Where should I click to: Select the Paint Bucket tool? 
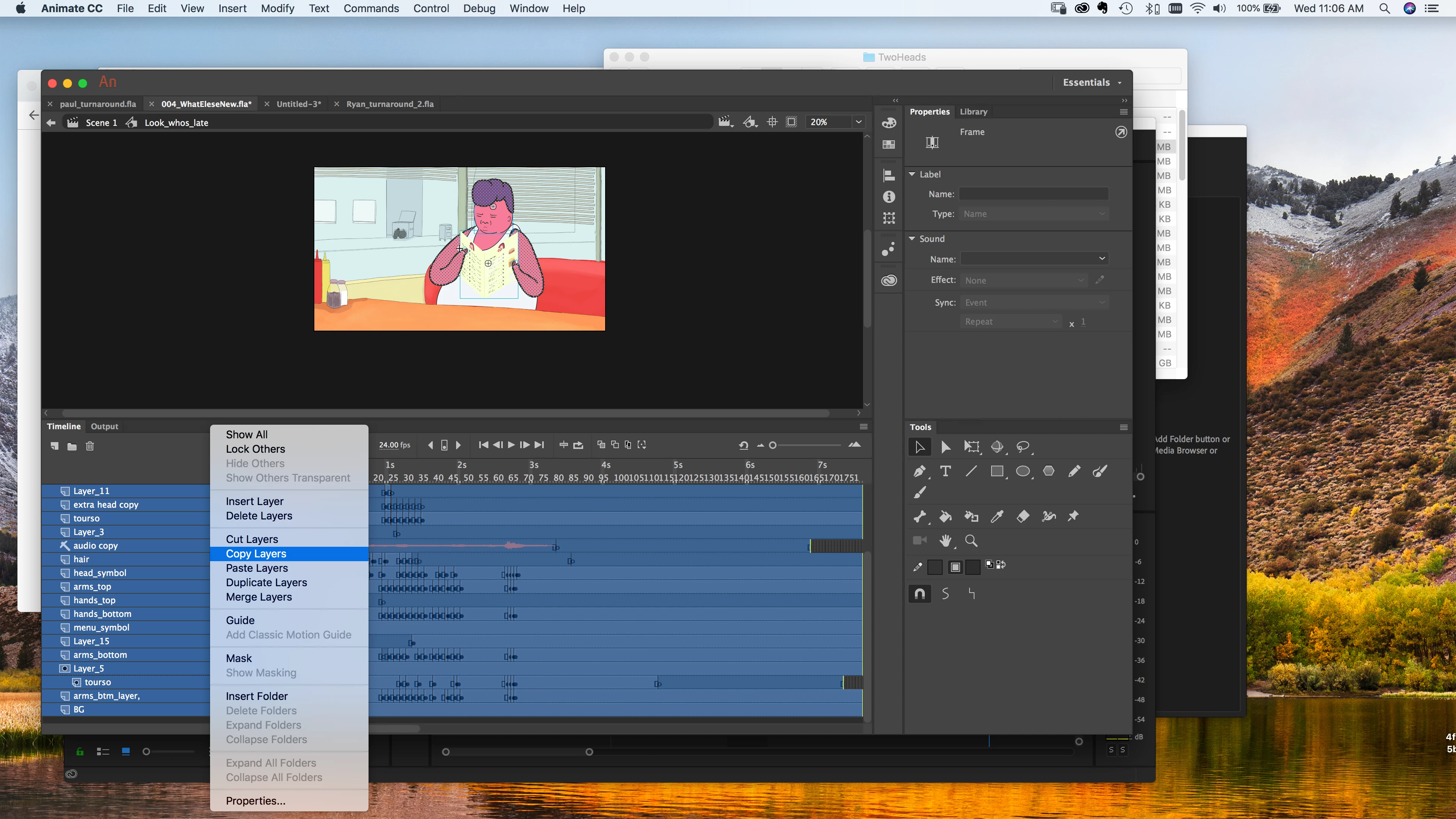click(x=945, y=516)
